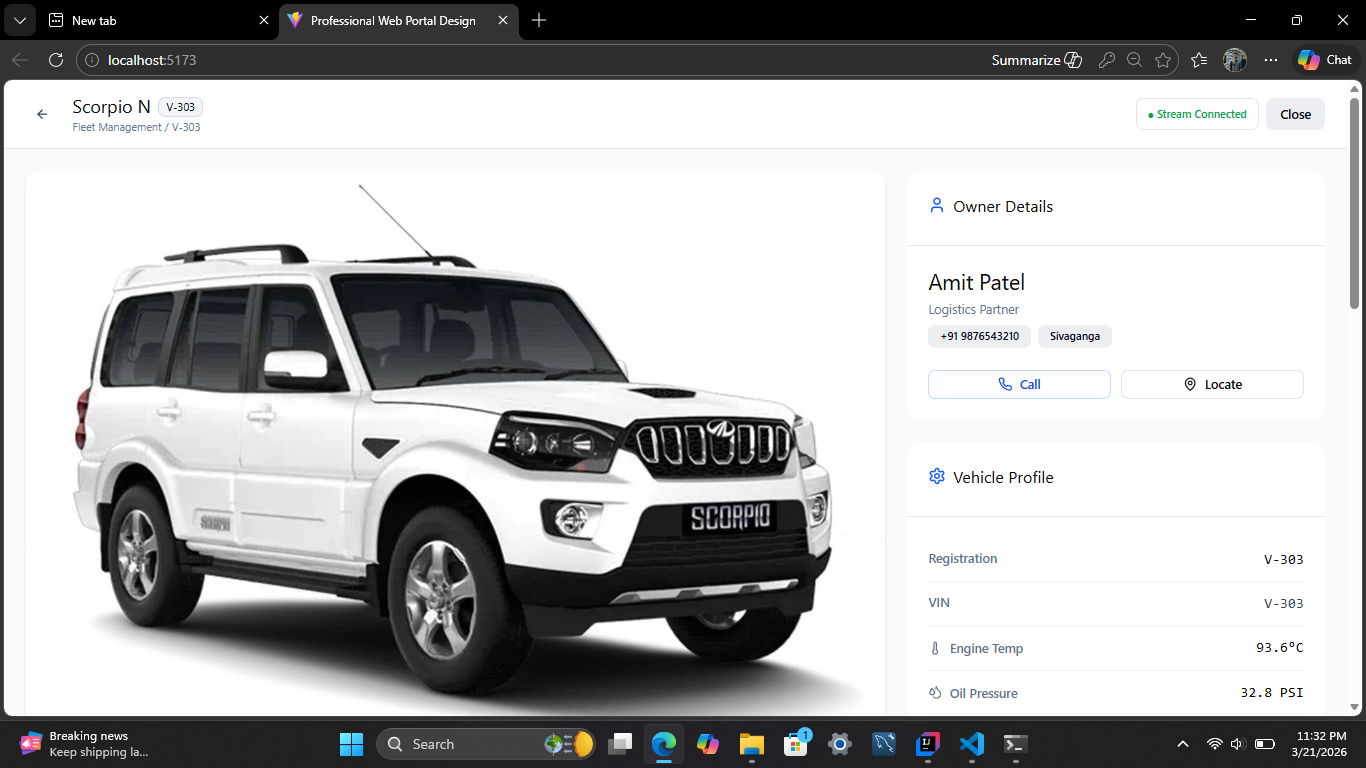
Task: Click the VIN row value V-303
Action: pyautogui.click(x=1284, y=603)
